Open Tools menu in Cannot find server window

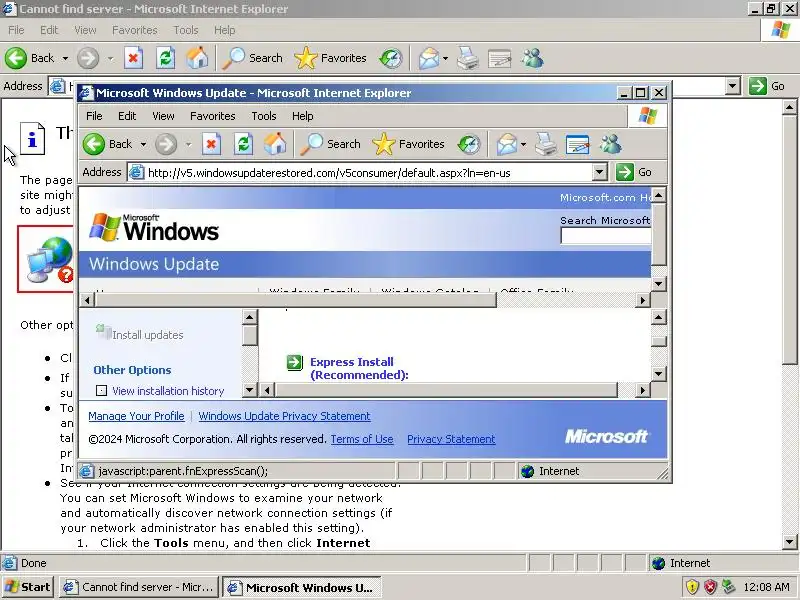pos(186,30)
